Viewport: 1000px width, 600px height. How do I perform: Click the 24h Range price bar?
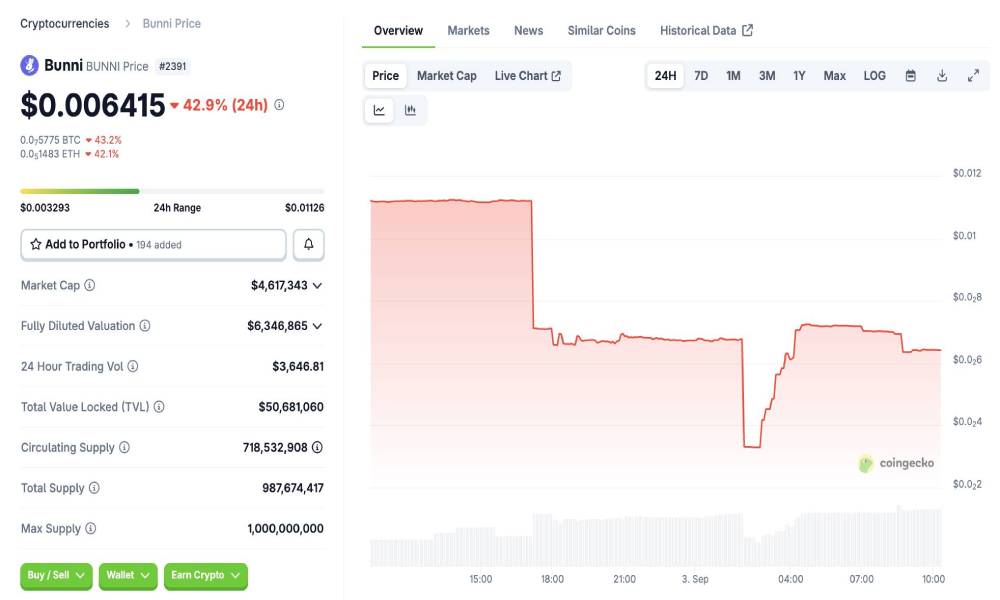[x=172, y=191]
